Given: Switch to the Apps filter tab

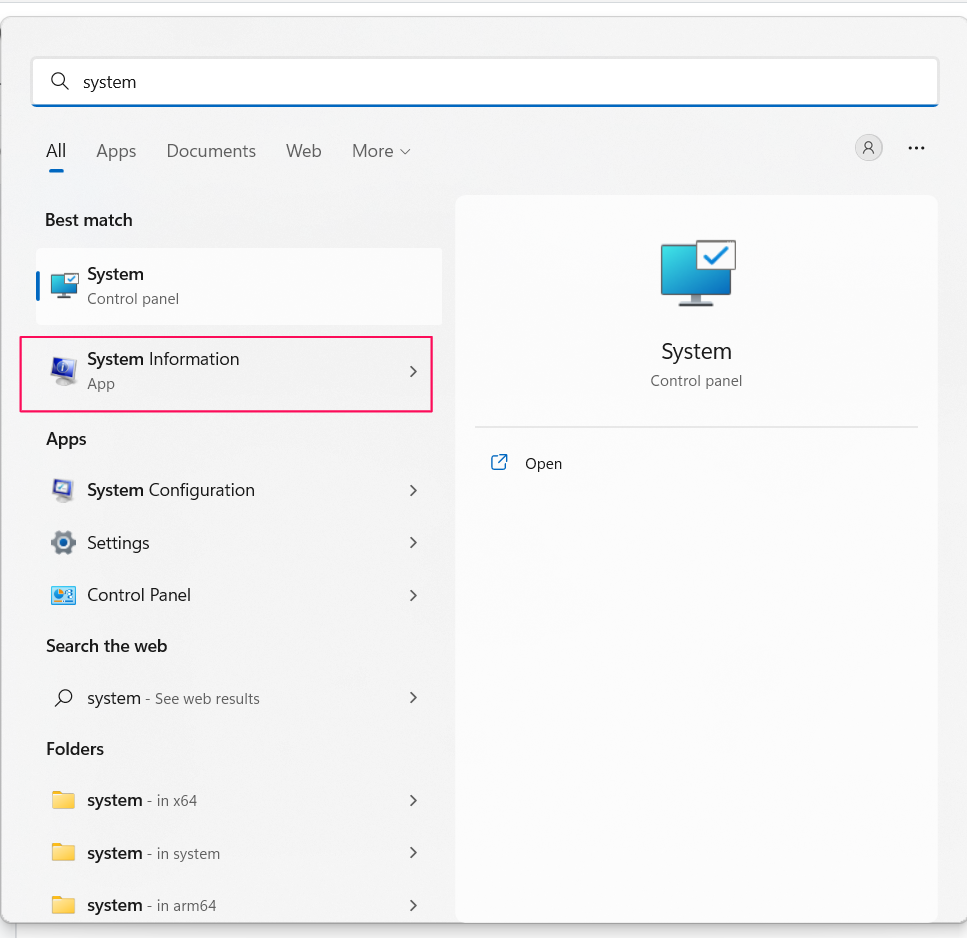Looking at the screenshot, I should [x=116, y=151].
